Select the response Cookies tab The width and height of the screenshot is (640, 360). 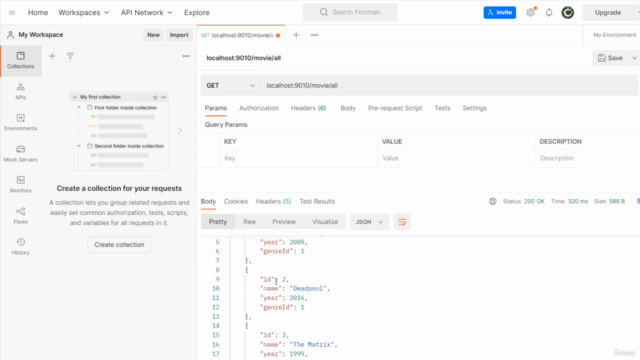click(236, 202)
